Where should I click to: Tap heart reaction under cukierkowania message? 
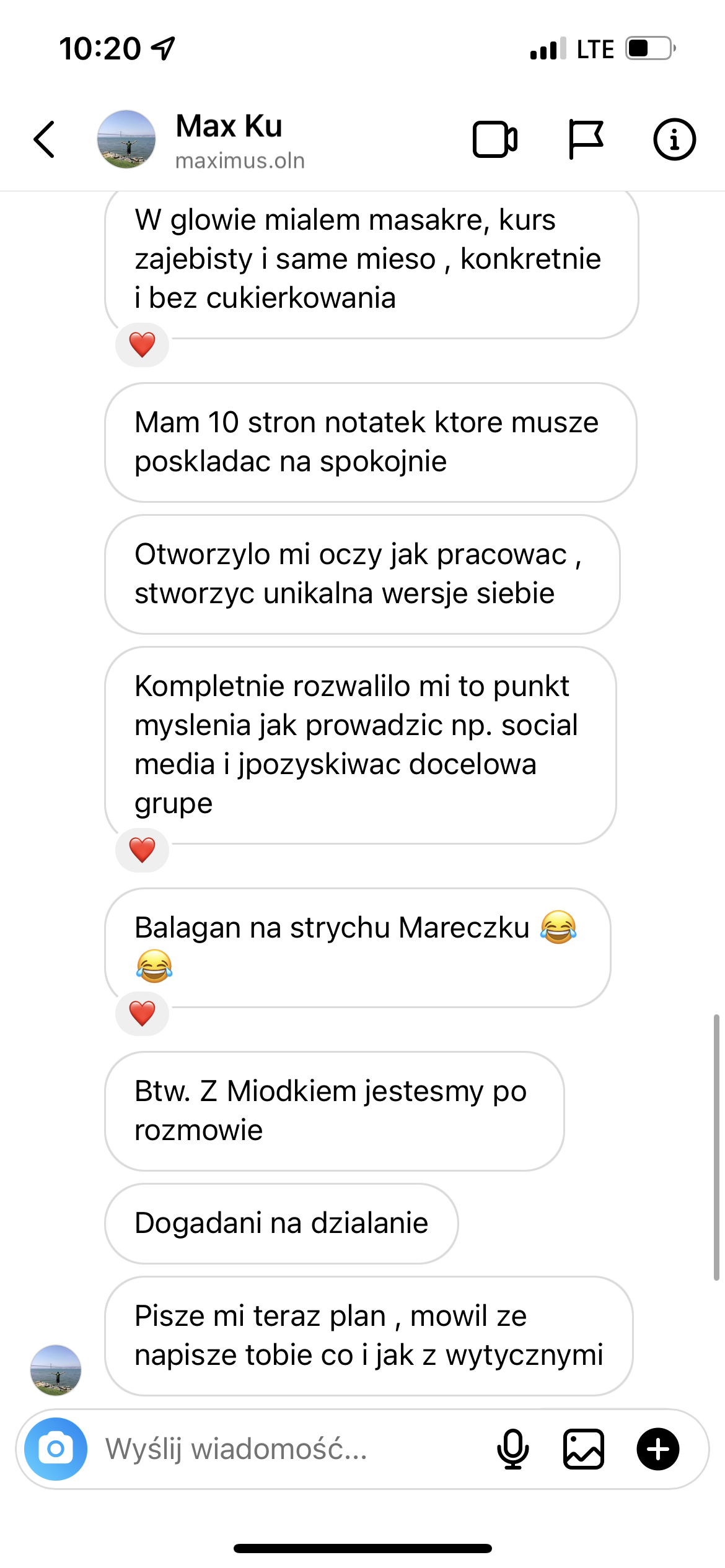(142, 344)
